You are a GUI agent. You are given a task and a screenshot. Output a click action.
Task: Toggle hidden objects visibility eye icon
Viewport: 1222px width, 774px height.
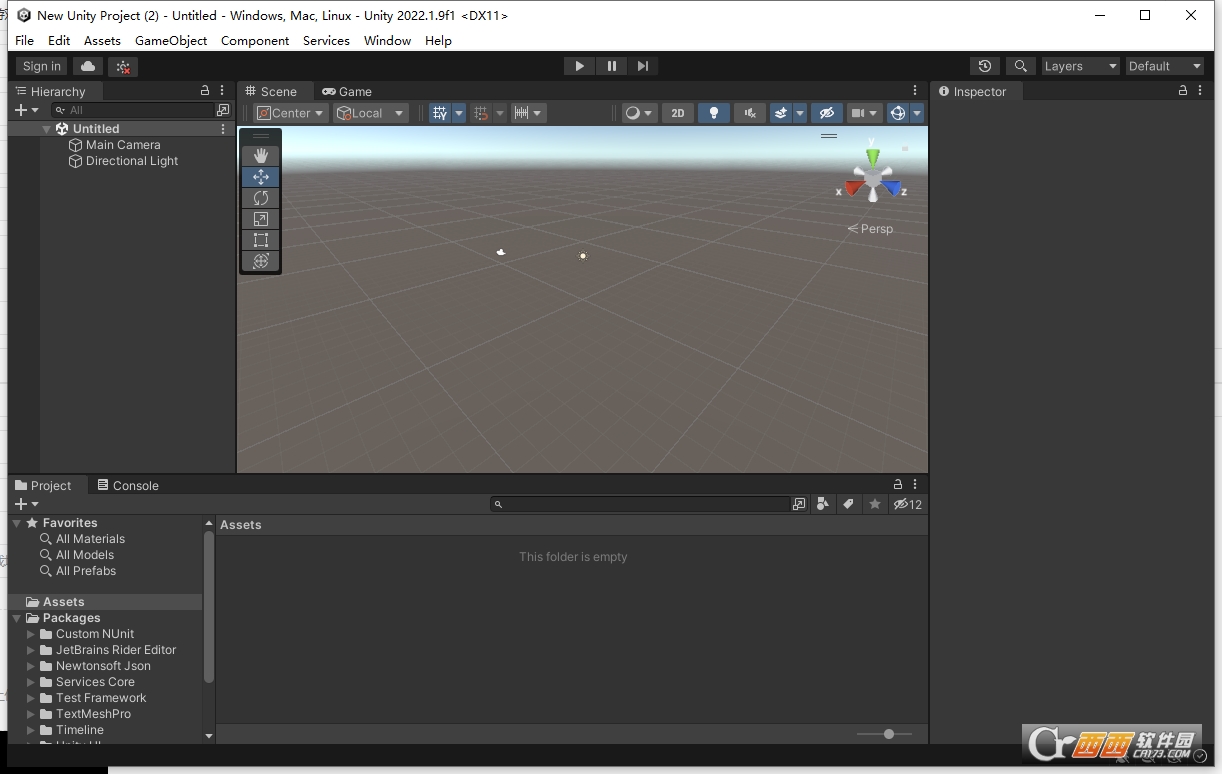pos(826,113)
